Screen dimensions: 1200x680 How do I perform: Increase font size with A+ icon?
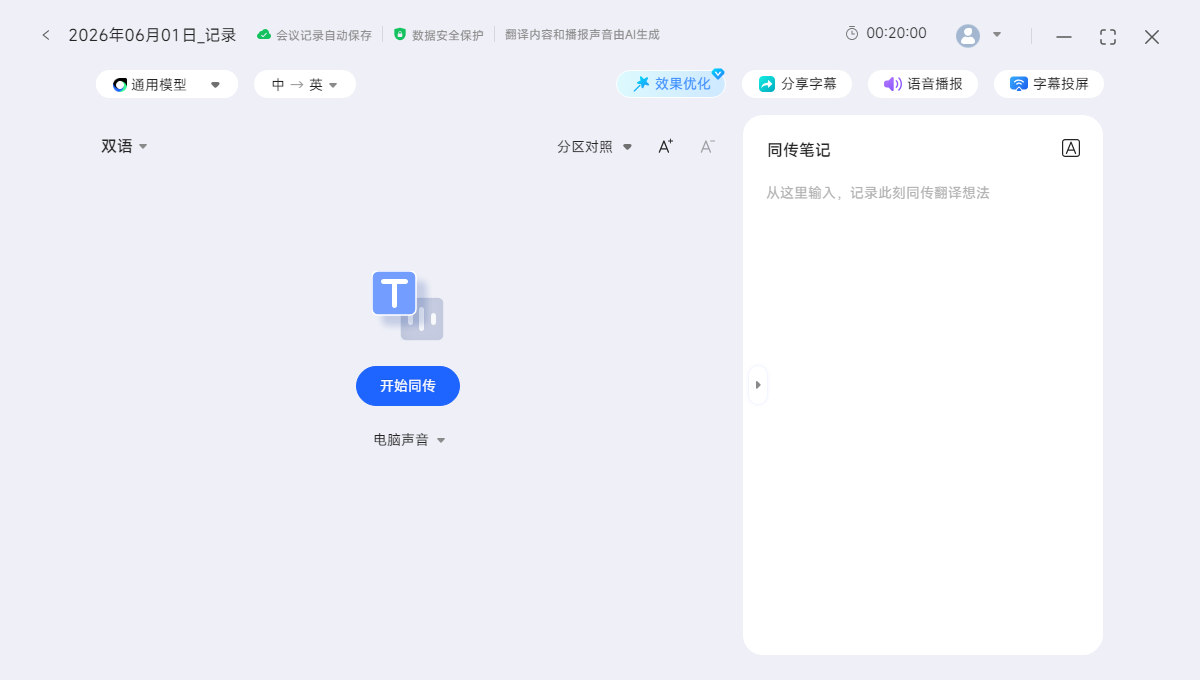tap(665, 146)
